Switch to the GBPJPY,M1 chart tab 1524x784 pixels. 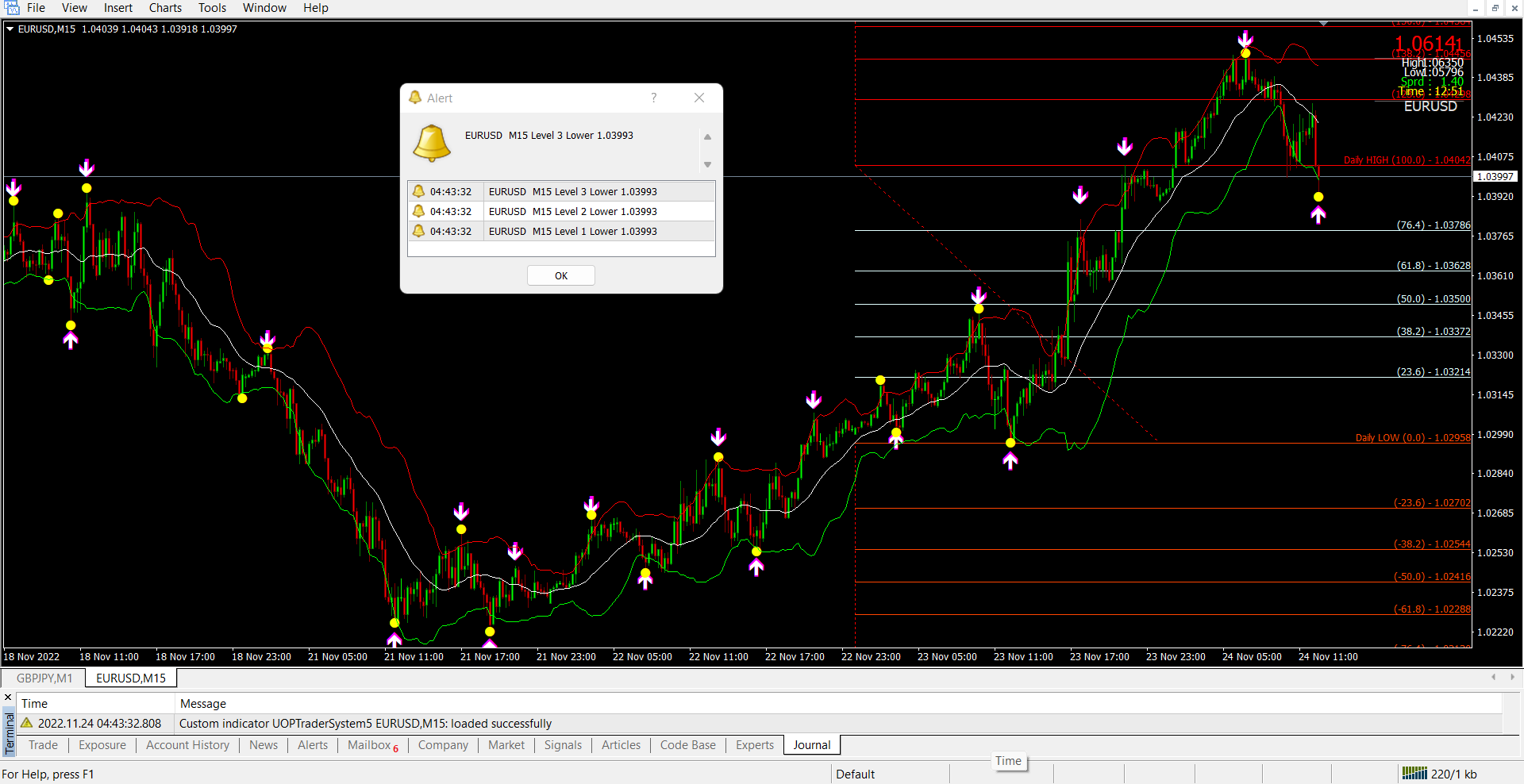point(44,678)
